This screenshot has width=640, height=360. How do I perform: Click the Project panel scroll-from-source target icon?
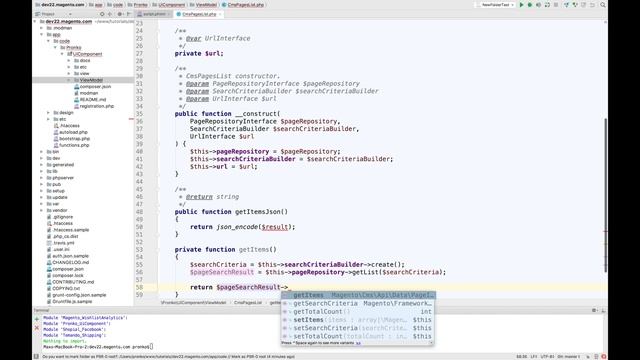click(102, 14)
